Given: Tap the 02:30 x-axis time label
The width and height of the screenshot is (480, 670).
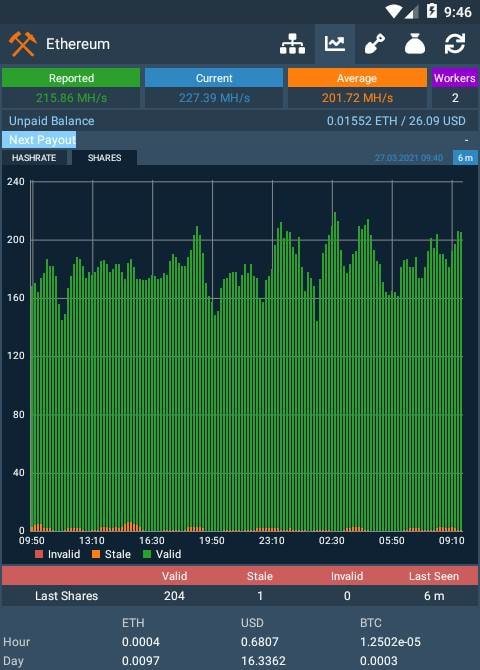Looking at the screenshot, I should point(332,541).
